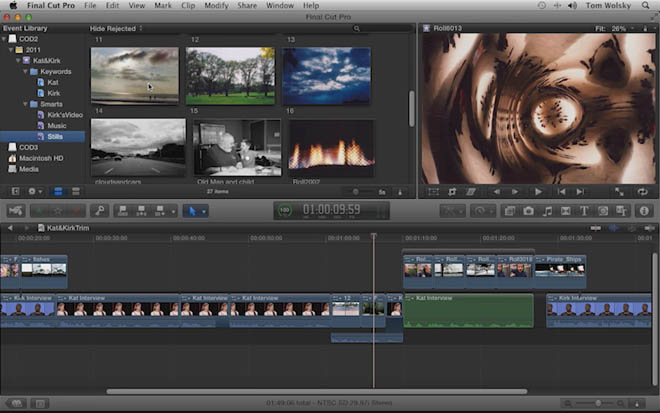
Task: Select the fire thumbnail labeled 16
Action: coord(331,148)
